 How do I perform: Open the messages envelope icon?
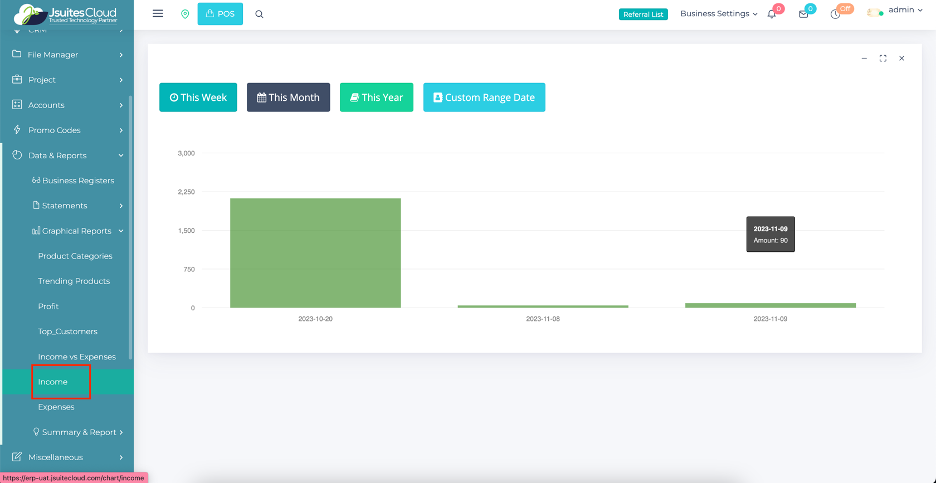pyautogui.click(x=803, y=14)
